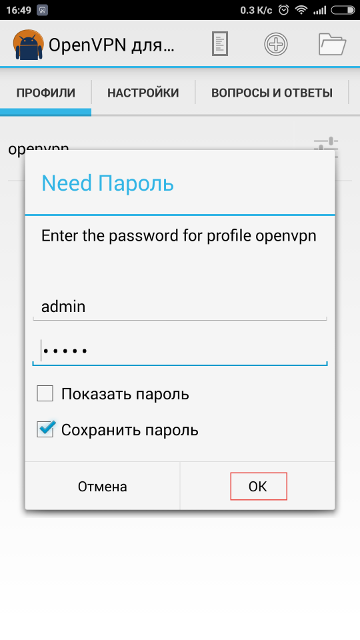Add new profile with plus icon
360x640 pixels.
pos(276,44)
